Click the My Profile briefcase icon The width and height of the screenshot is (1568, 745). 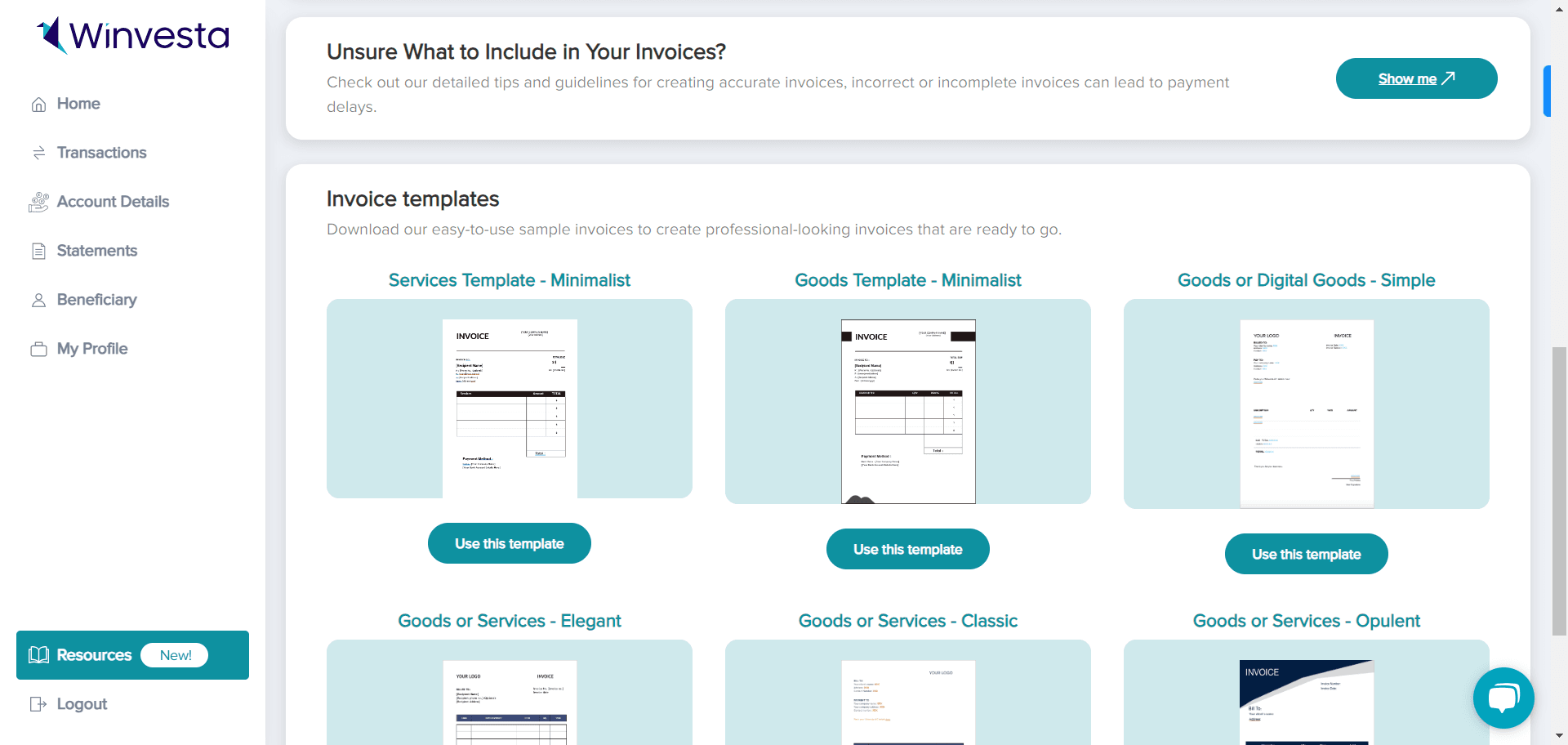pos(38,350)
